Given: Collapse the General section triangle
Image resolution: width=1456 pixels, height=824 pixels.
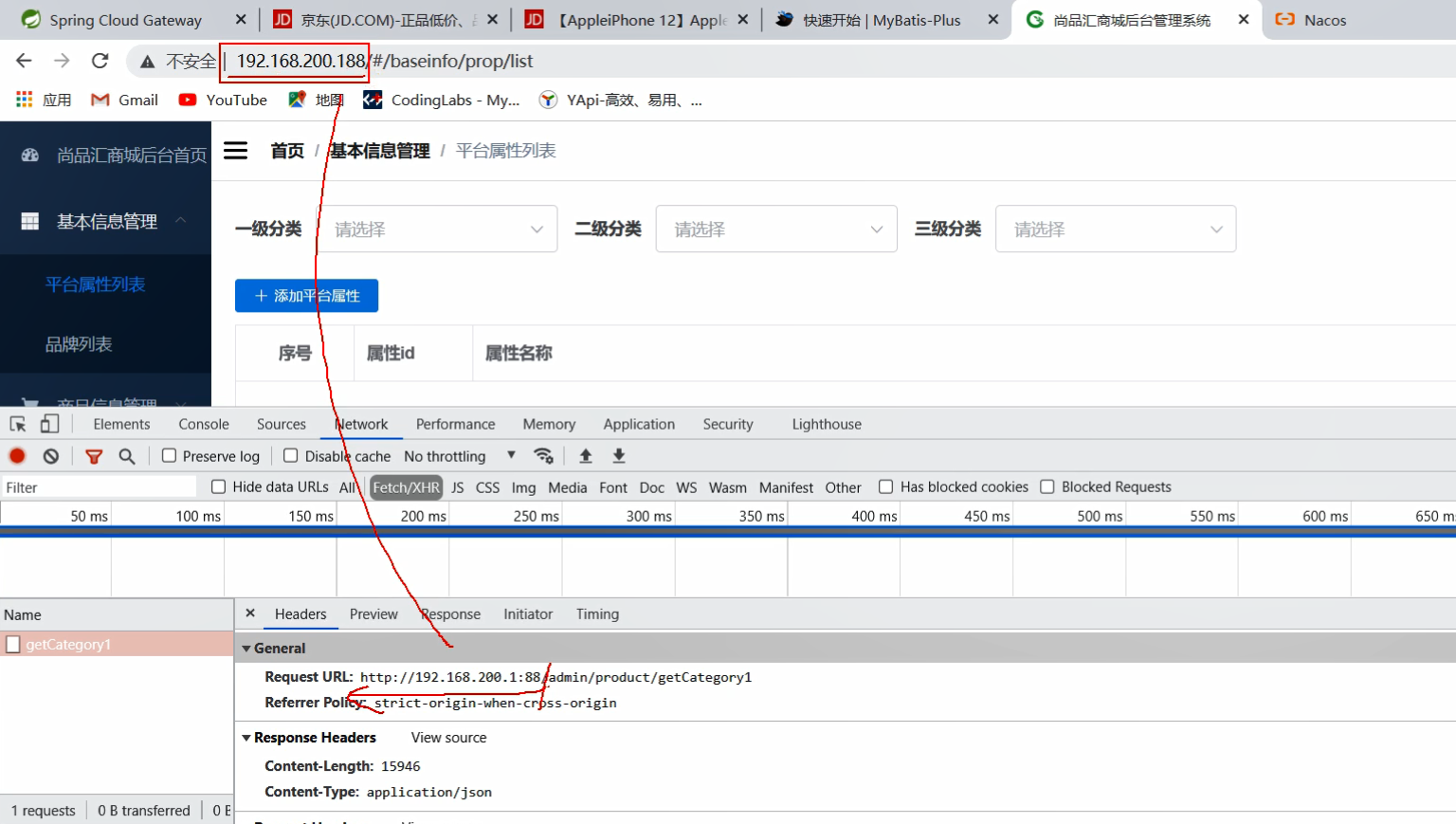Looking at the screenshot, I should coord(246,649).
